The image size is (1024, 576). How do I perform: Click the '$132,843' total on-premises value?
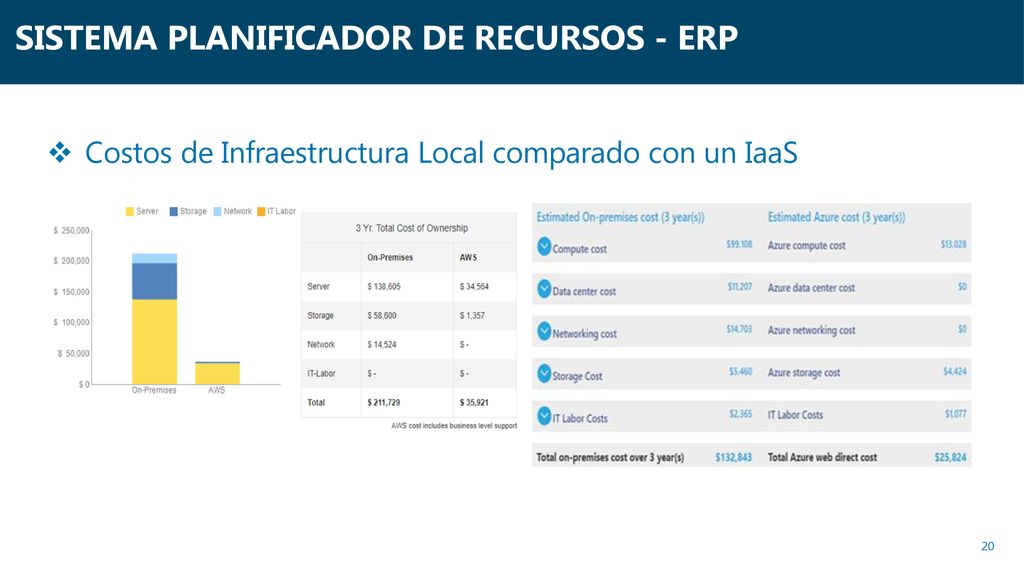pos(733,457)
